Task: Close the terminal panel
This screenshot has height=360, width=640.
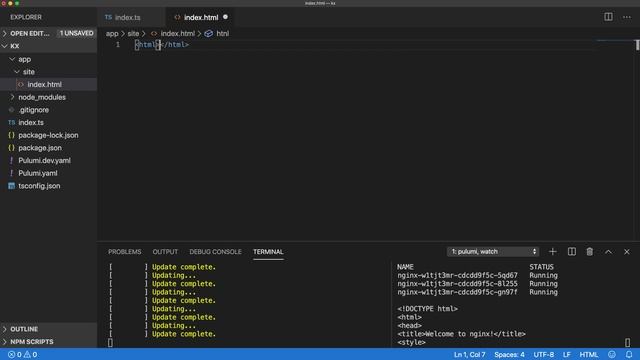Action: click(627, 252)
